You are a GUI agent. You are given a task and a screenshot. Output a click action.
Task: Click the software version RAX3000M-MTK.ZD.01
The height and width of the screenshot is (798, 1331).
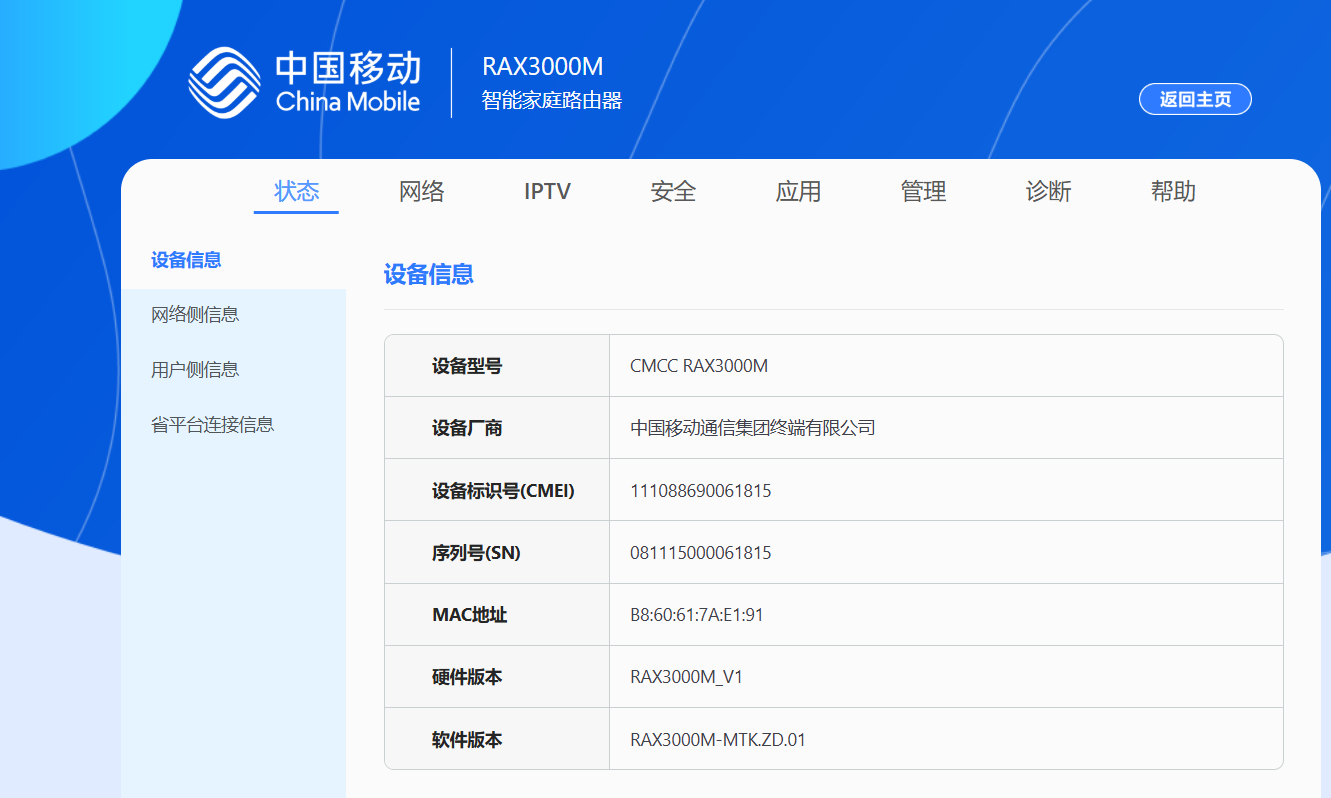pos(717,740)
